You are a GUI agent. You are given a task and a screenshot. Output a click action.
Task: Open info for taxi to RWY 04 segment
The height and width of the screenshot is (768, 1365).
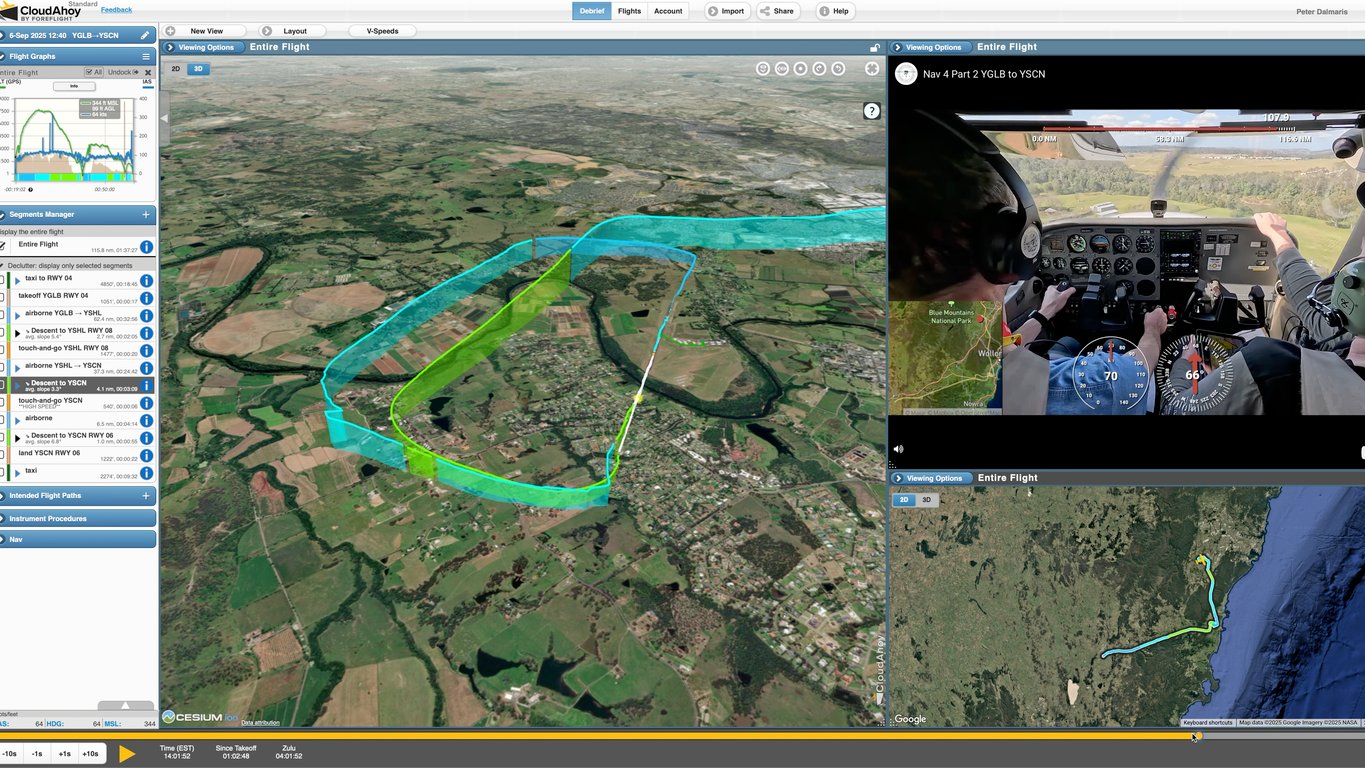[146, 281]
